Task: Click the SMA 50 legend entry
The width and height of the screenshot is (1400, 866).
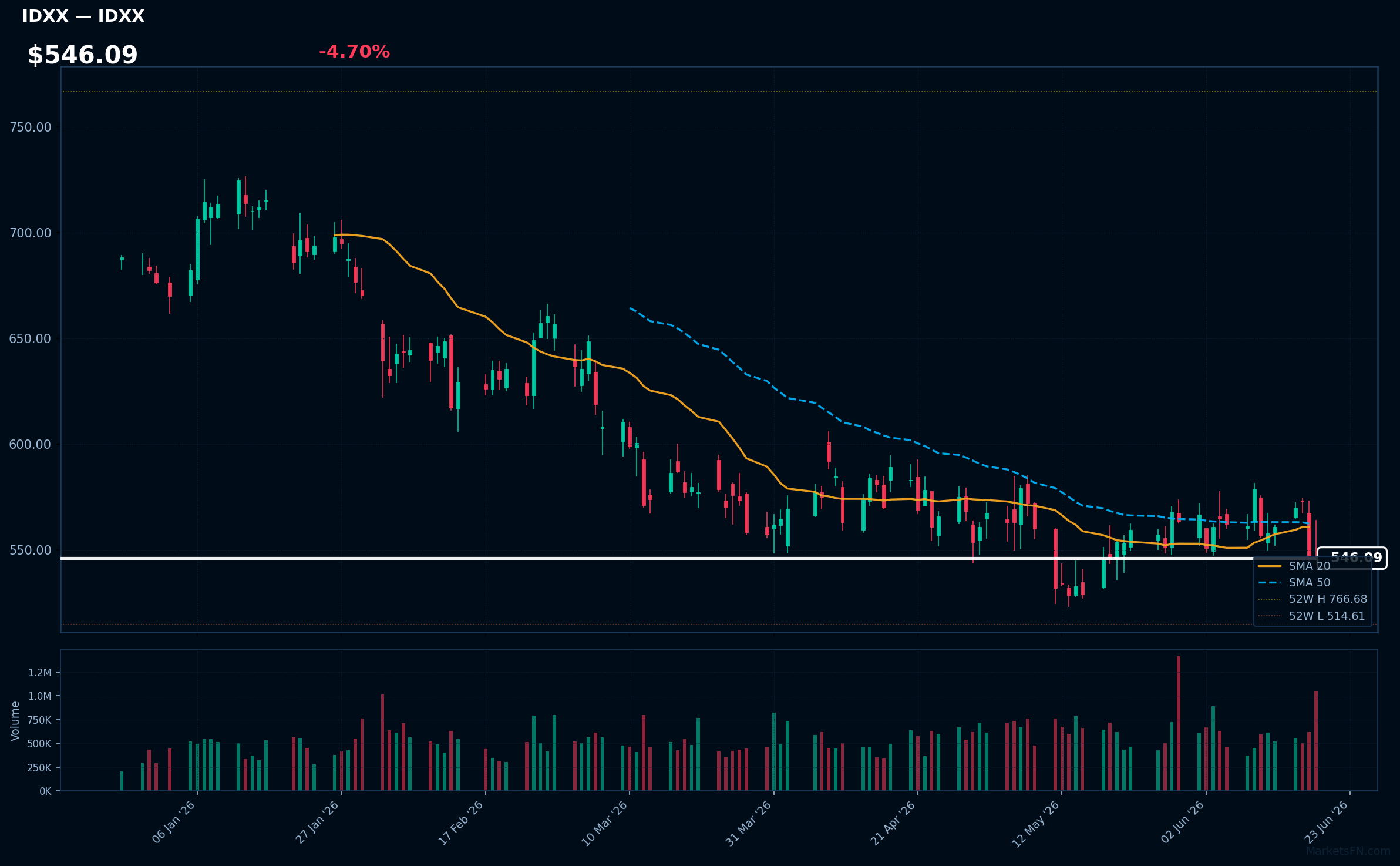Action: 1309,582
